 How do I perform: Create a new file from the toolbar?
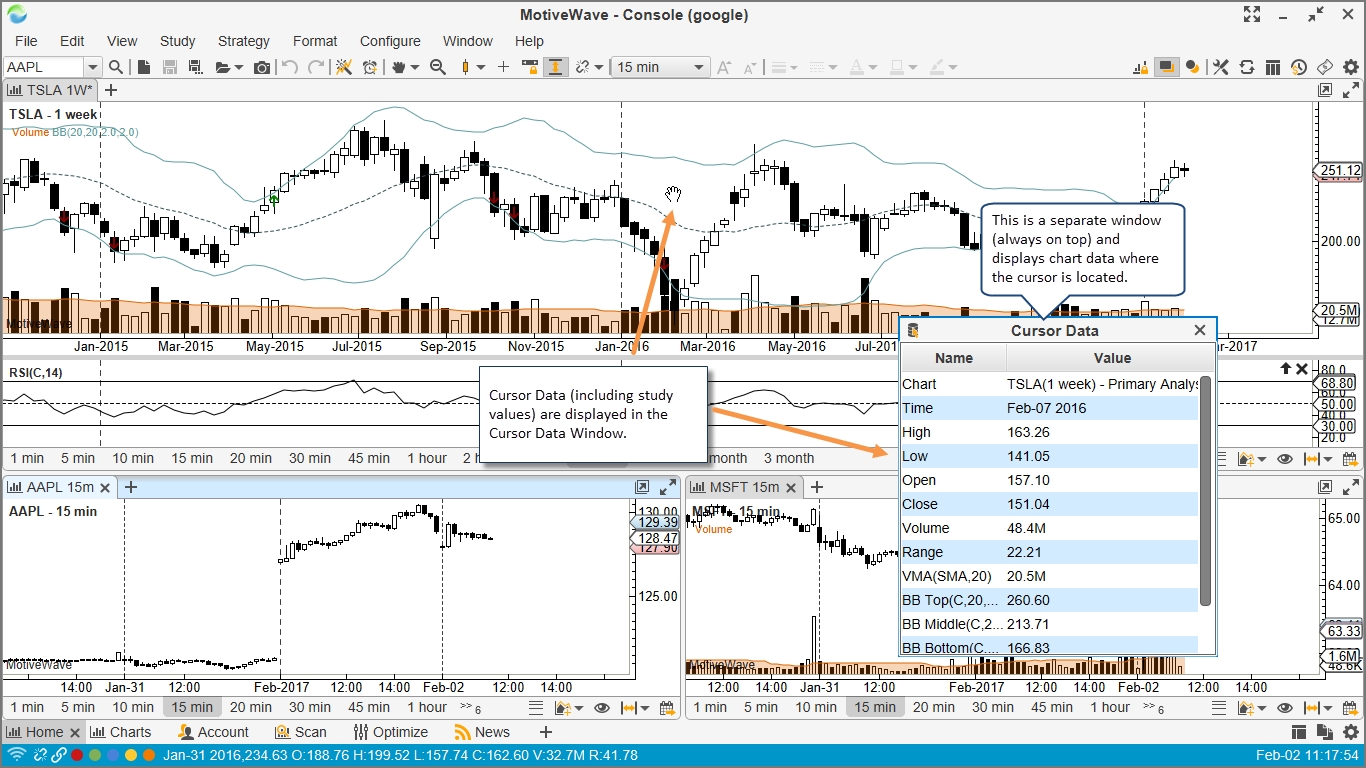click(x=144, y=67)
